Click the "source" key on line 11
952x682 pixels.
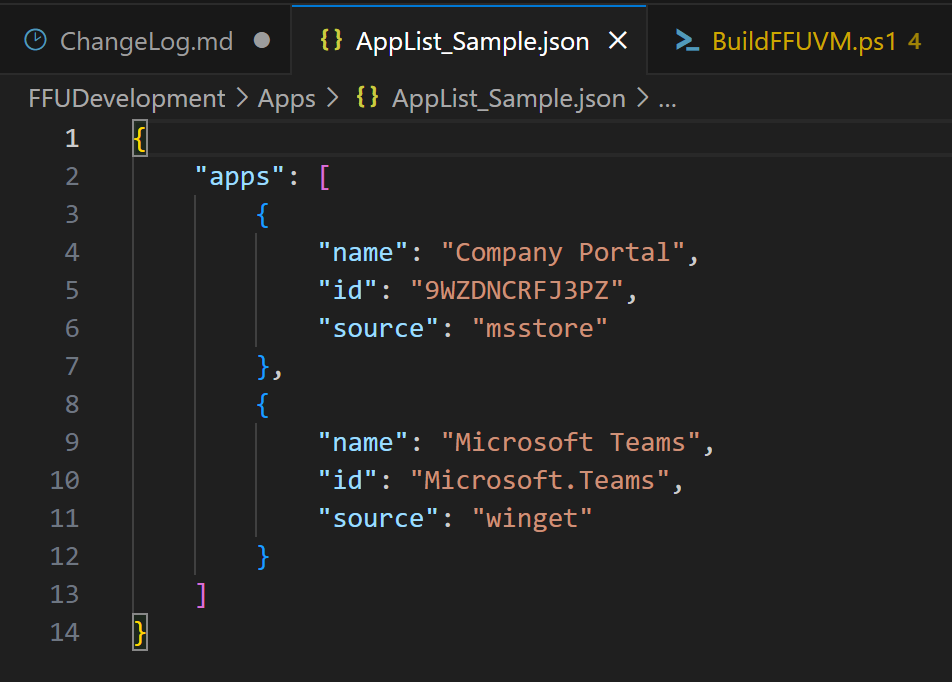pyautogui.click(x=378, y=519)
